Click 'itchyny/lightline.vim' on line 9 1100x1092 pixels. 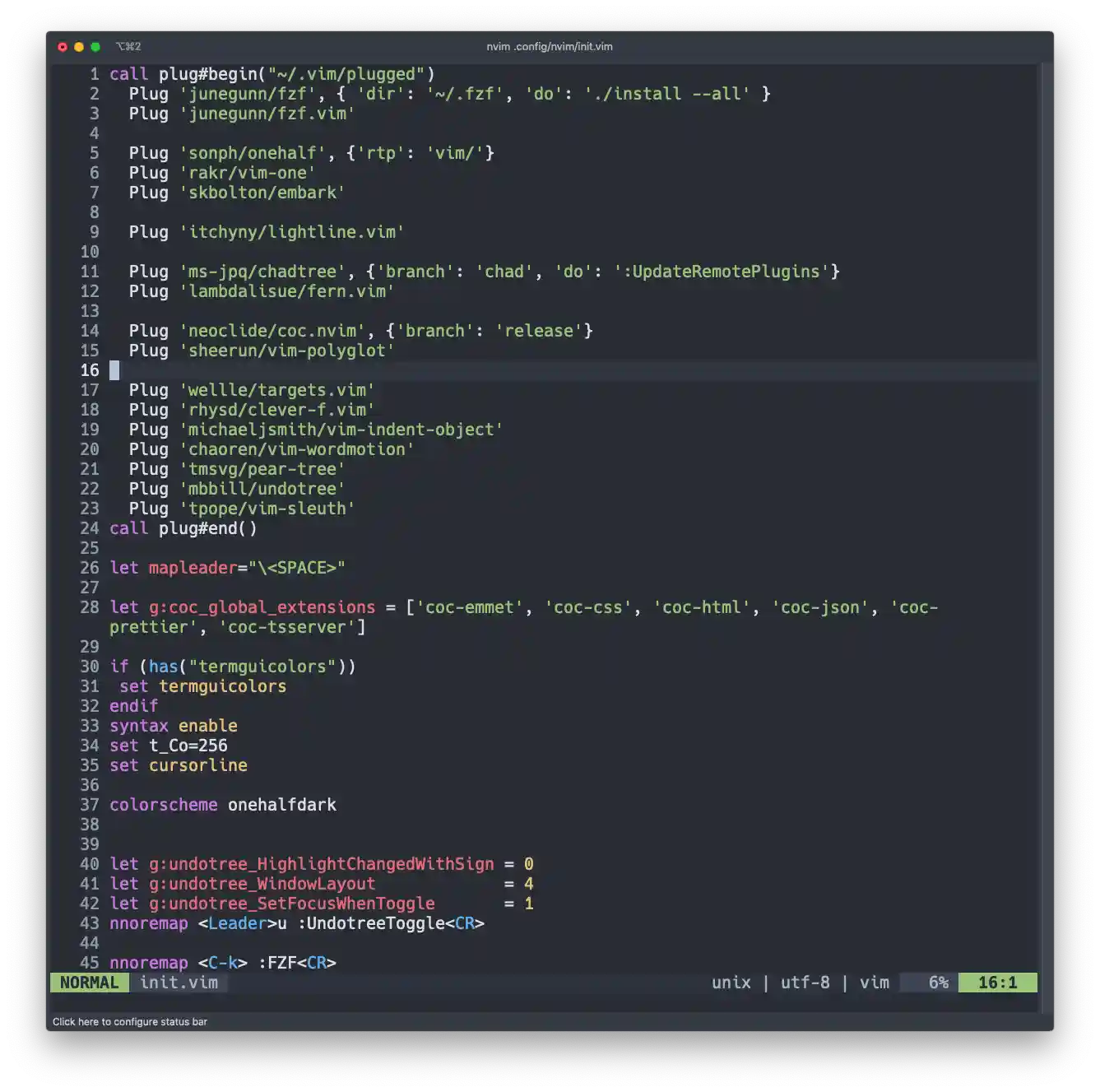(292, 232)
